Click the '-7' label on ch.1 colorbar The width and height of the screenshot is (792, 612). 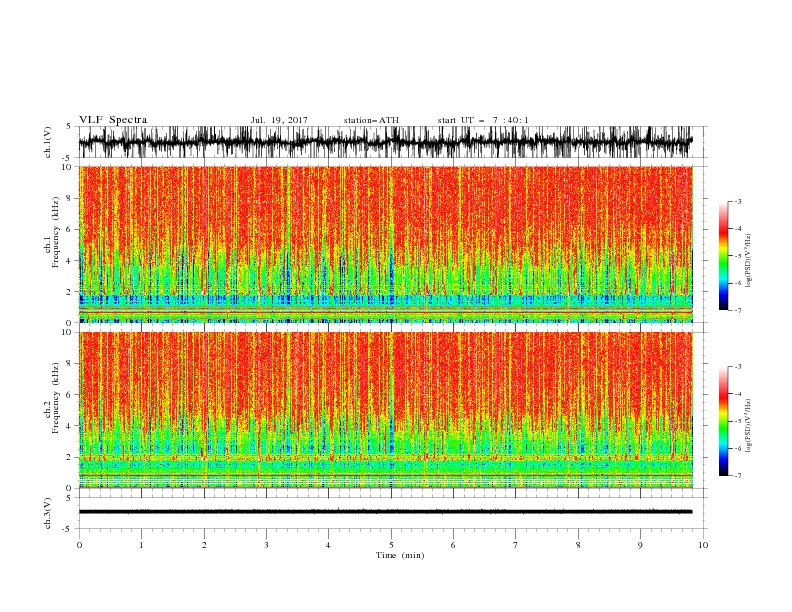738,311
